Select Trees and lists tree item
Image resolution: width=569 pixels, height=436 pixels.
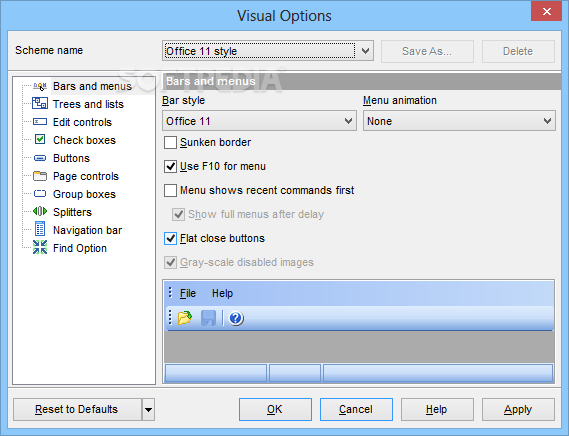click(88, 104)
